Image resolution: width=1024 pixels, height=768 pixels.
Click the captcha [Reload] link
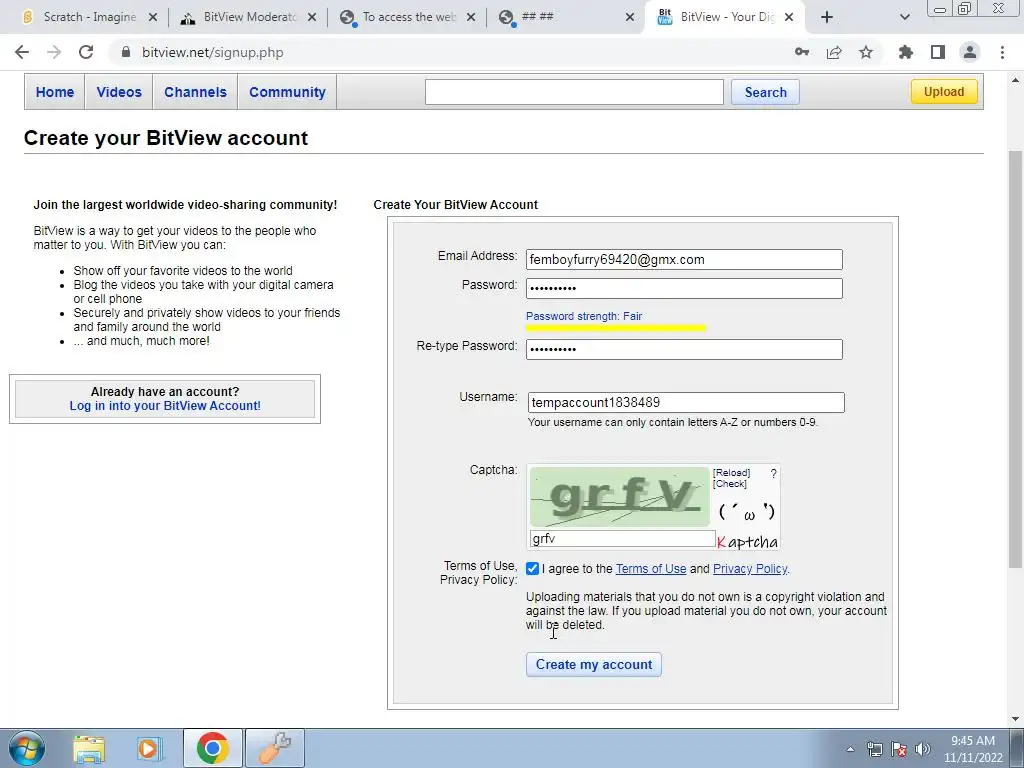click(731, 472)
